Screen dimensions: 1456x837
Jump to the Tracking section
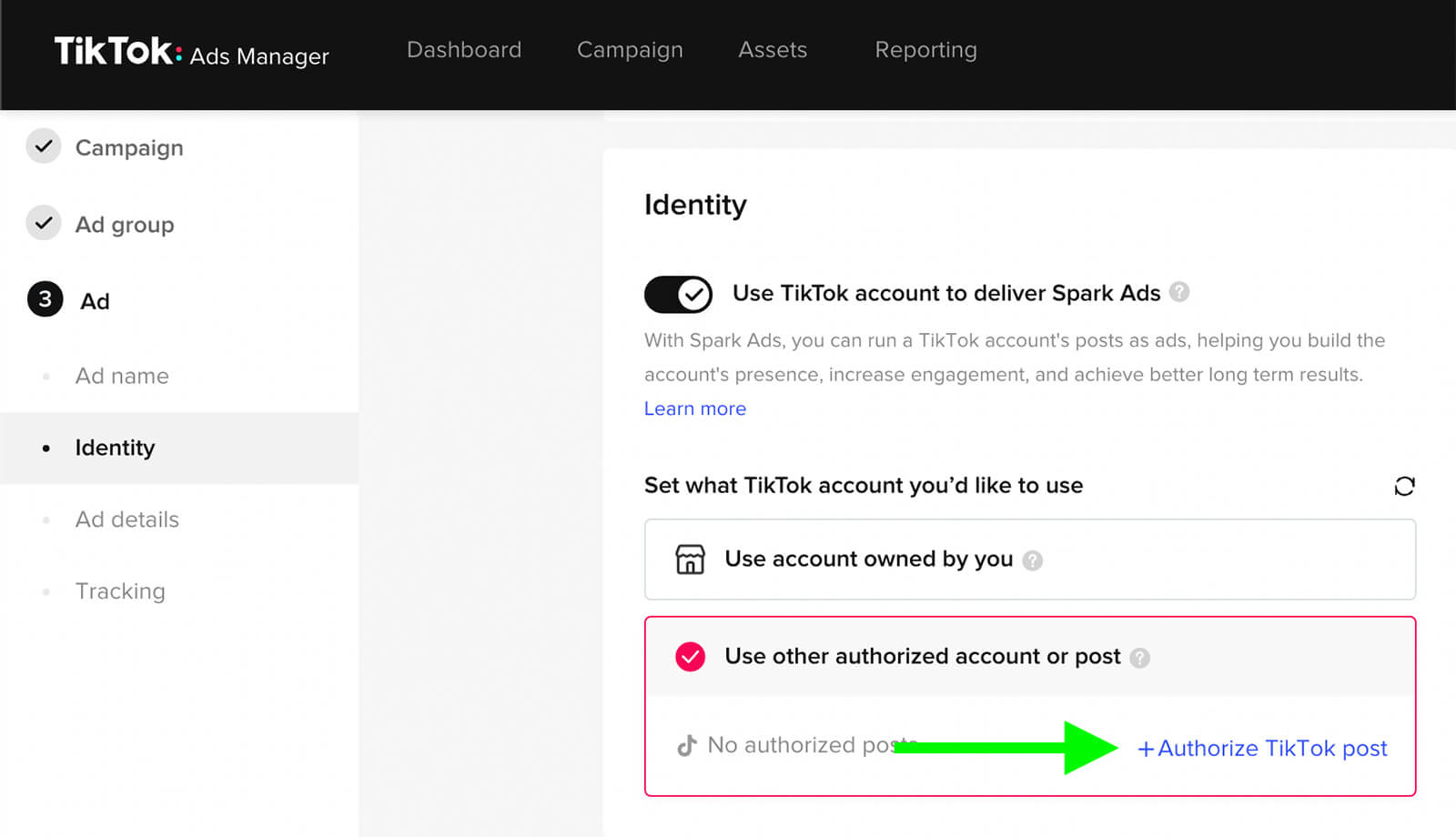coord(120,591)
